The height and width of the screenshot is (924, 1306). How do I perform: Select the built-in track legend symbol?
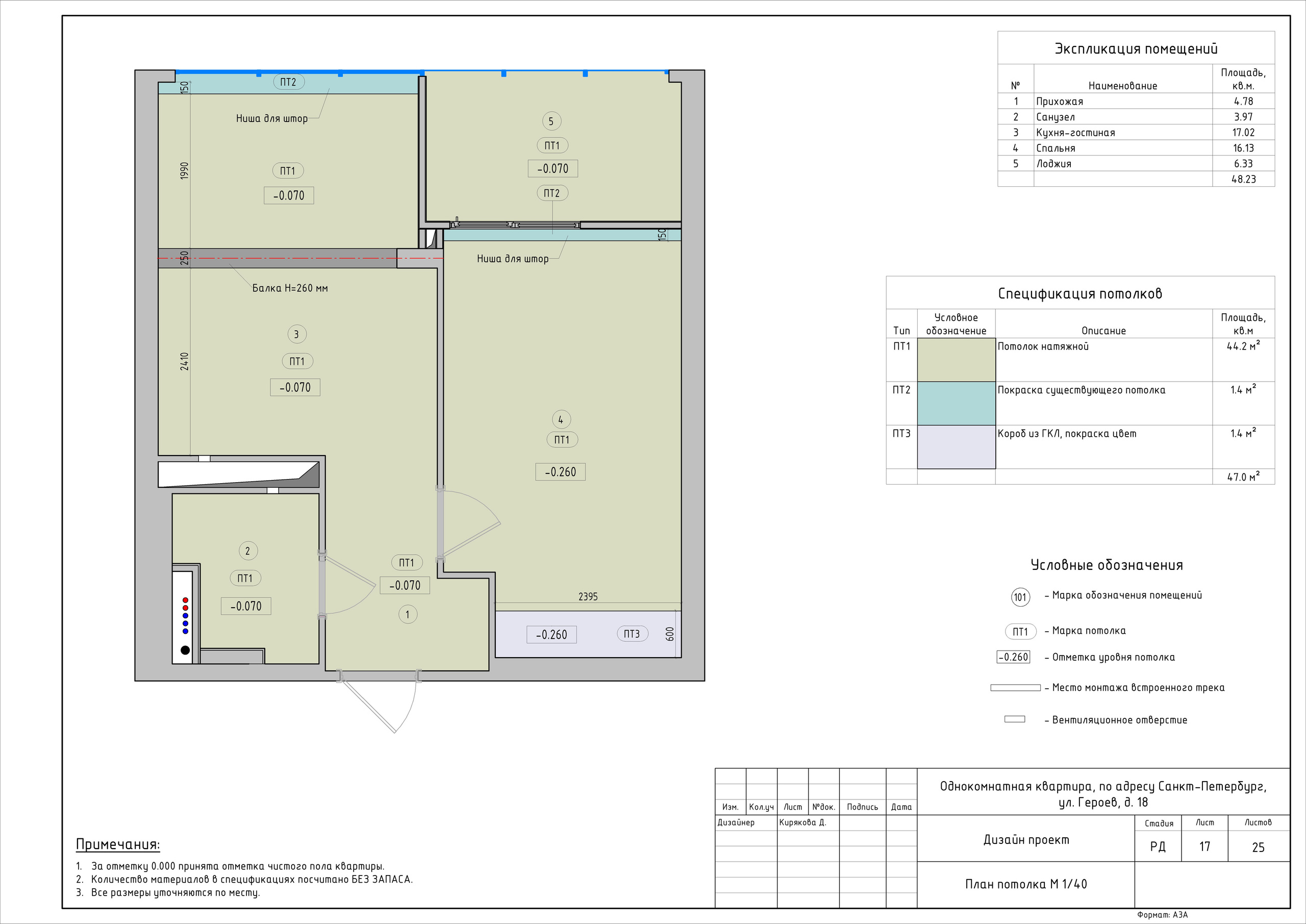1015,688
